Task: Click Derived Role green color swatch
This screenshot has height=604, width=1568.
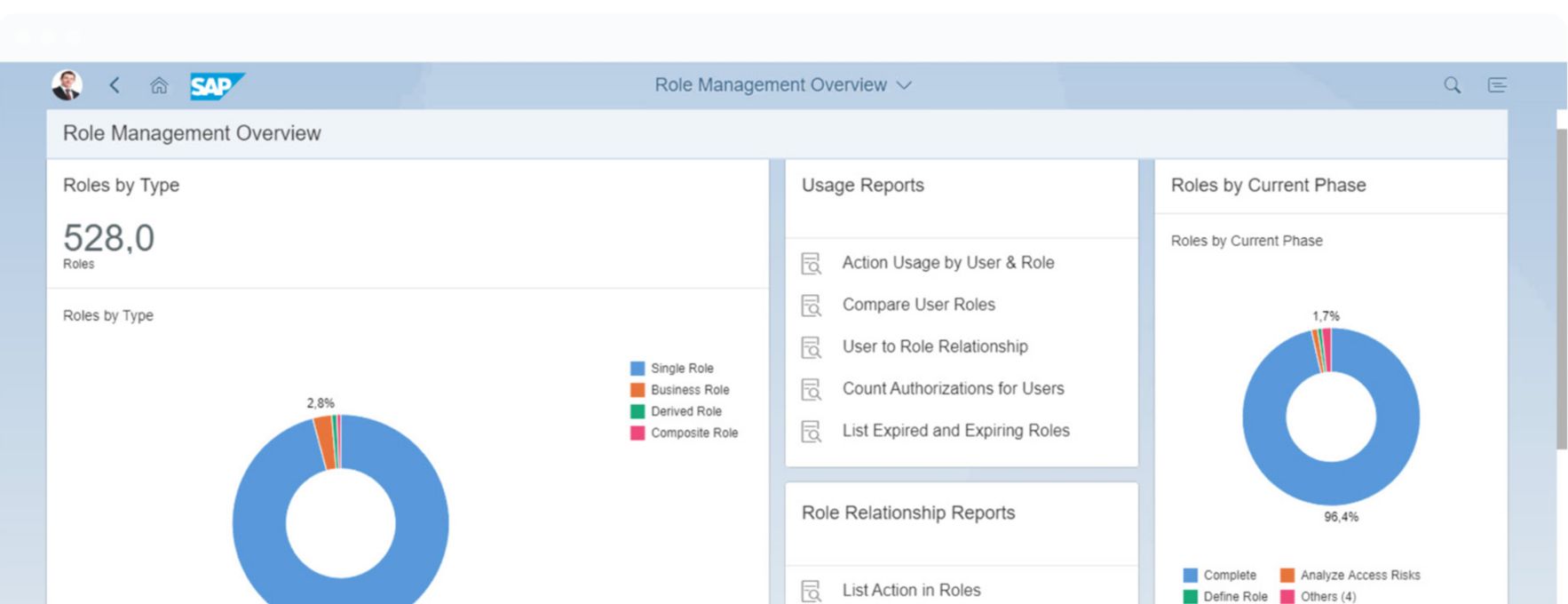Action: click(x=637, y=411)
